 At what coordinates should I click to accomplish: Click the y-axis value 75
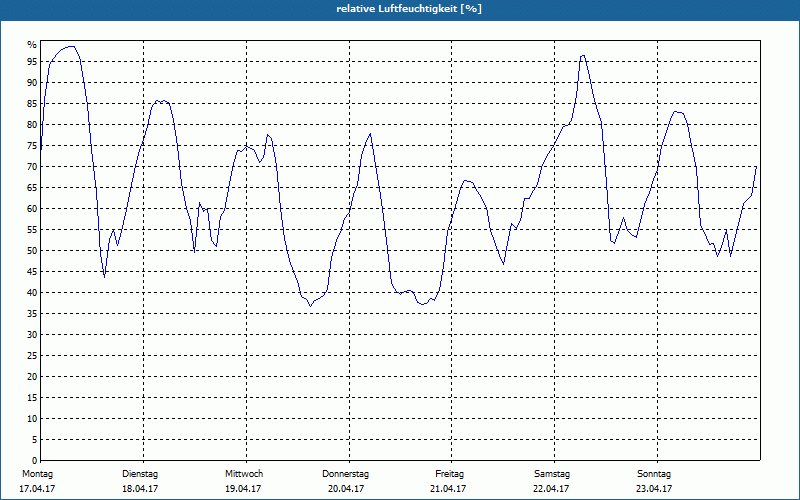click(x=32, y=145)
